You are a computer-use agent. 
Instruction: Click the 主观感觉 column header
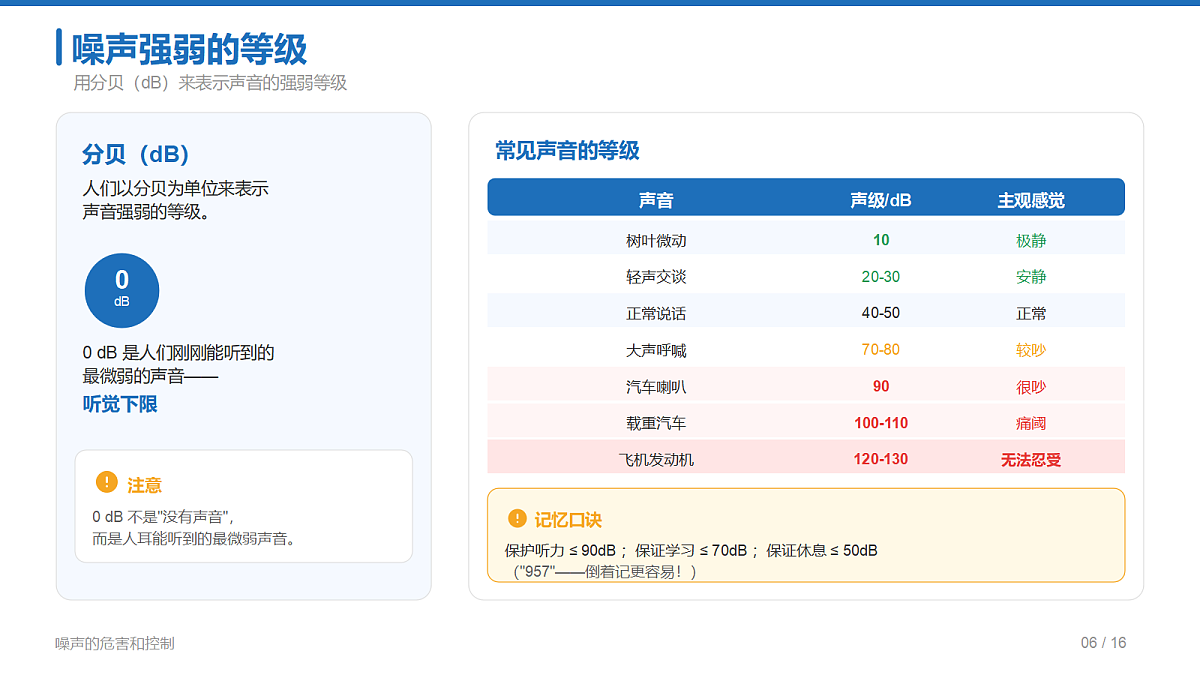(1031, 200)
